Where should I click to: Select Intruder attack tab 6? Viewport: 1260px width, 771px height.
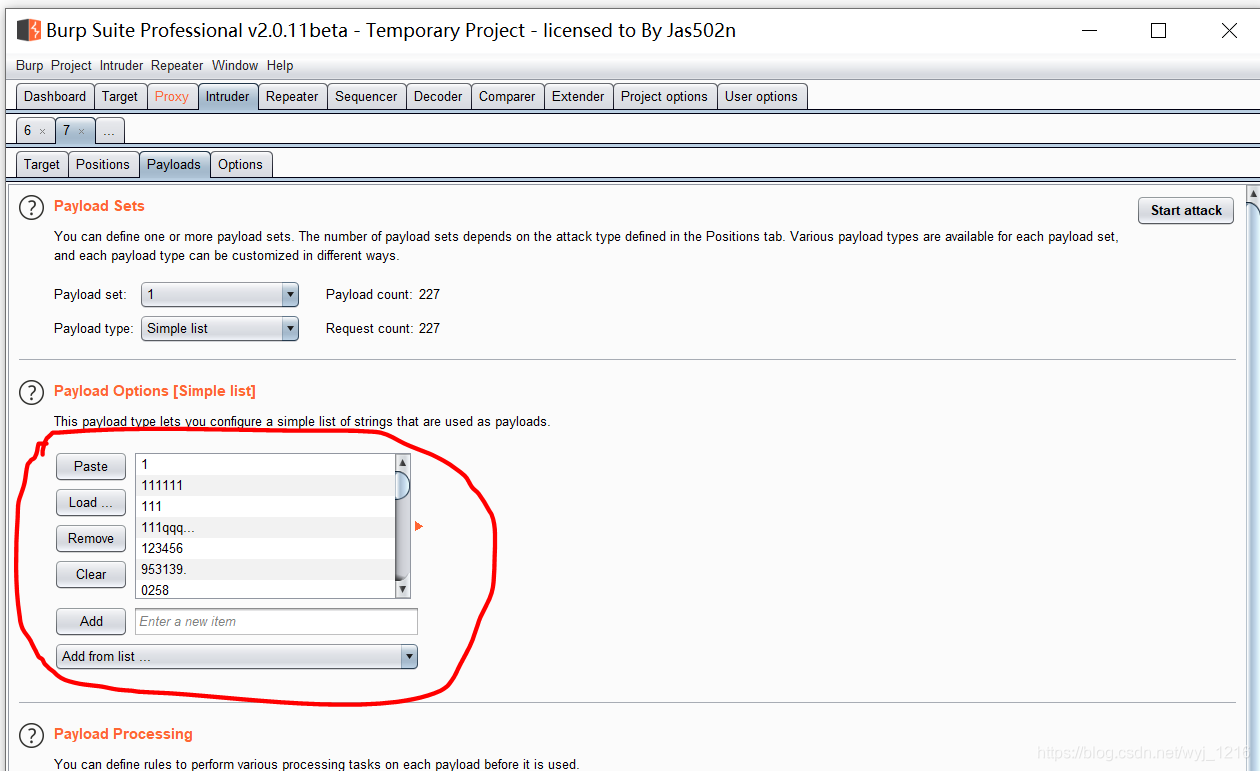pos(28,131)
